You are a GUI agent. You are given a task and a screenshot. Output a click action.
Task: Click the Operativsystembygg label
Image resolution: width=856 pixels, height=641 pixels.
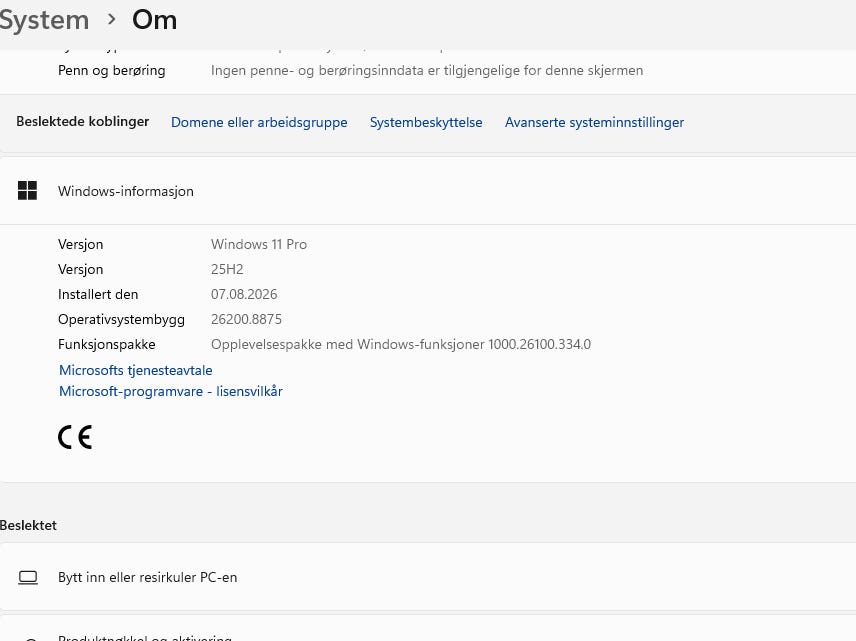121,319
